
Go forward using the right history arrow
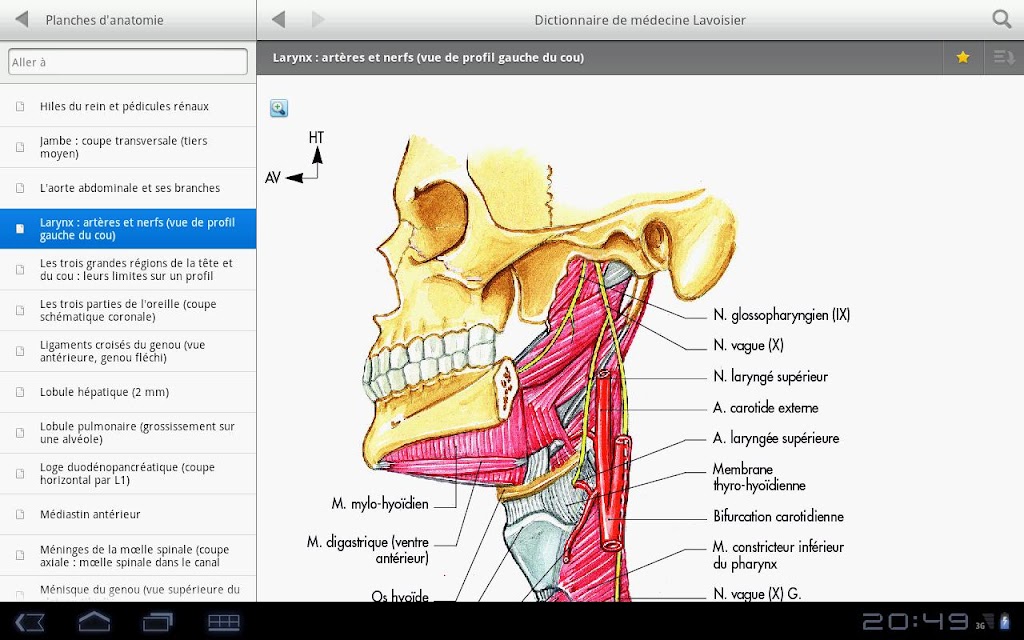click(318, 20)
